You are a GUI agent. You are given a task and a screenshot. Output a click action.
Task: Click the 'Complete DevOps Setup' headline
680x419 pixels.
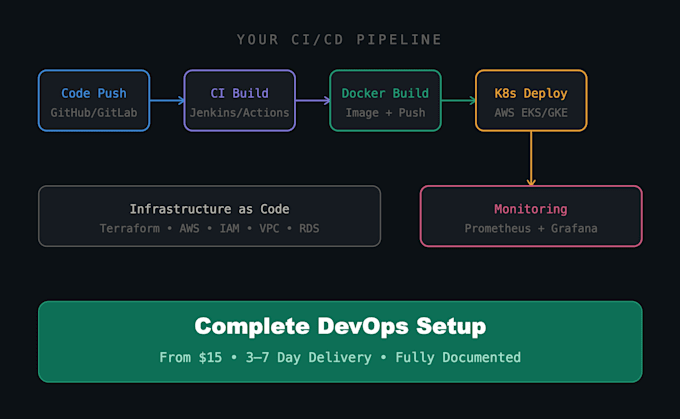pos(340,326)
